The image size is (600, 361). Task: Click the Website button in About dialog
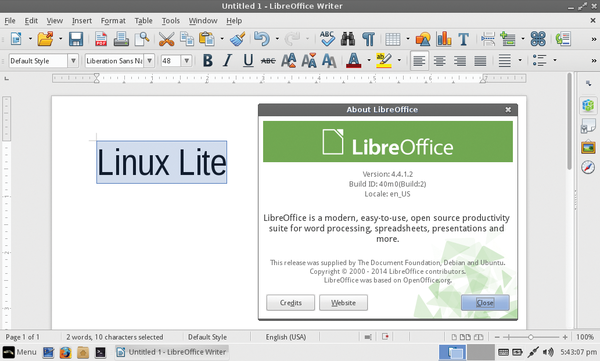343,302
